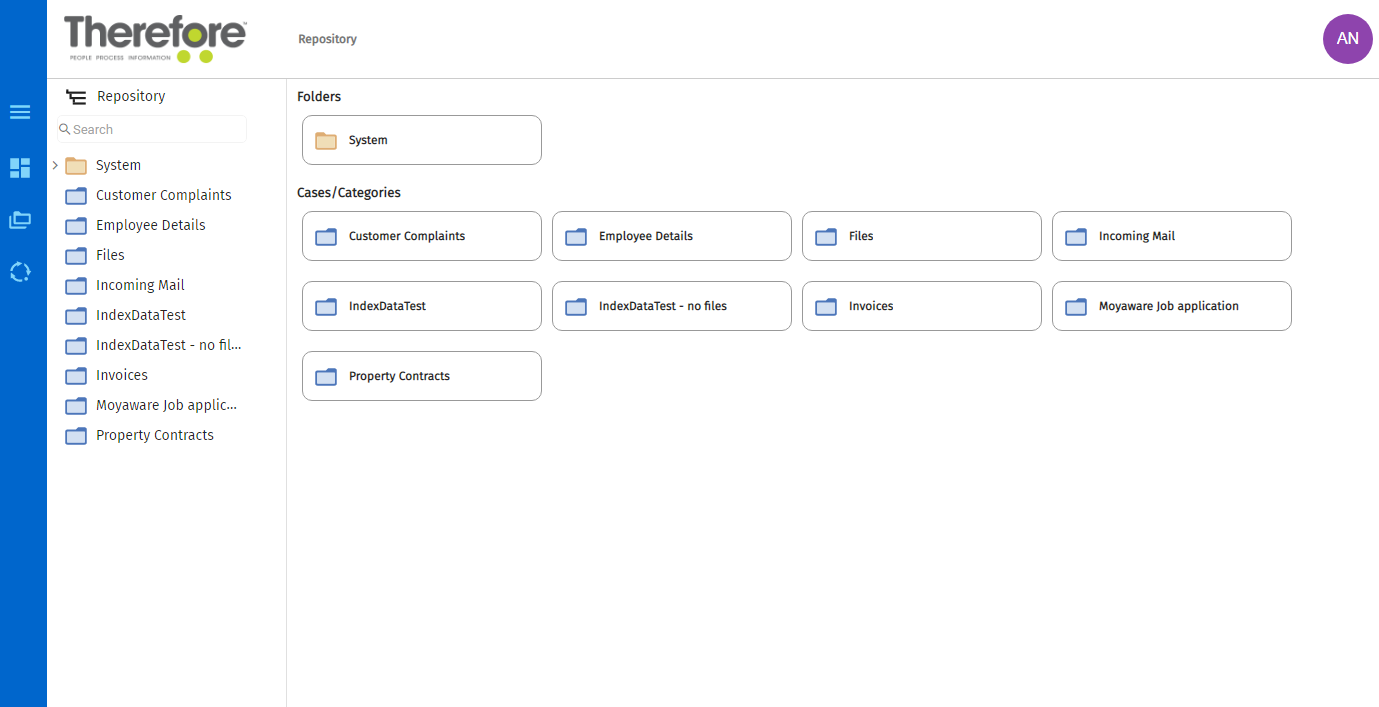1379x707 pixels.
Task: Open Moyaware Job application card
Action: pos(1171,306)
